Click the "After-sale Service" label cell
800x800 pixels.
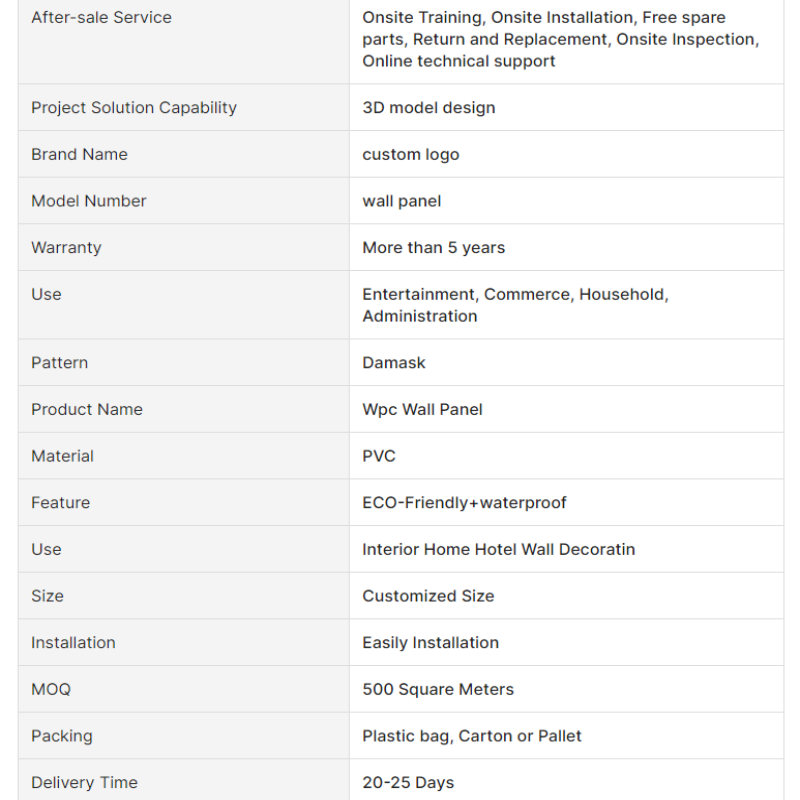(101, 17)
